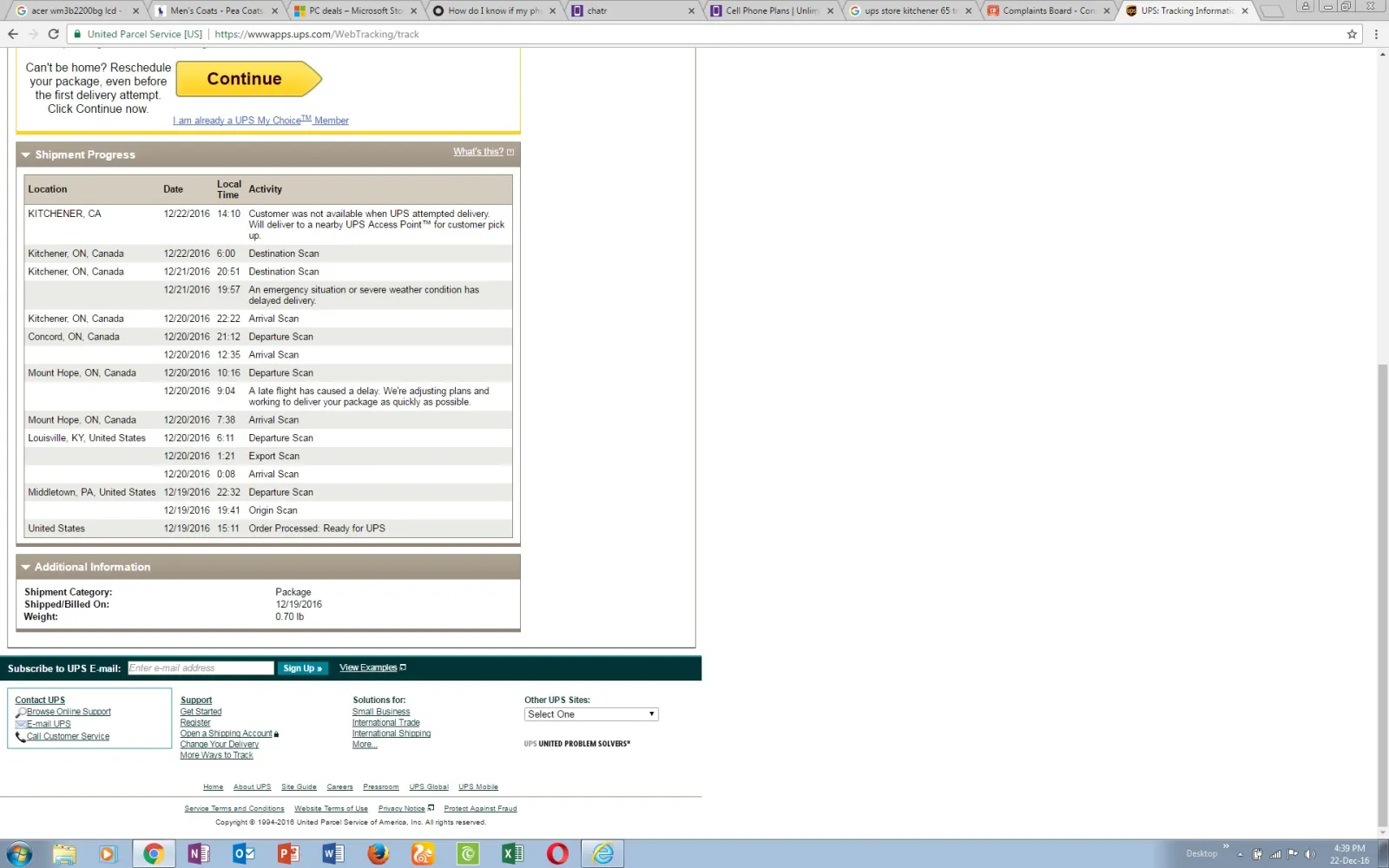Open PowerPoint from the taskbar

288,853
